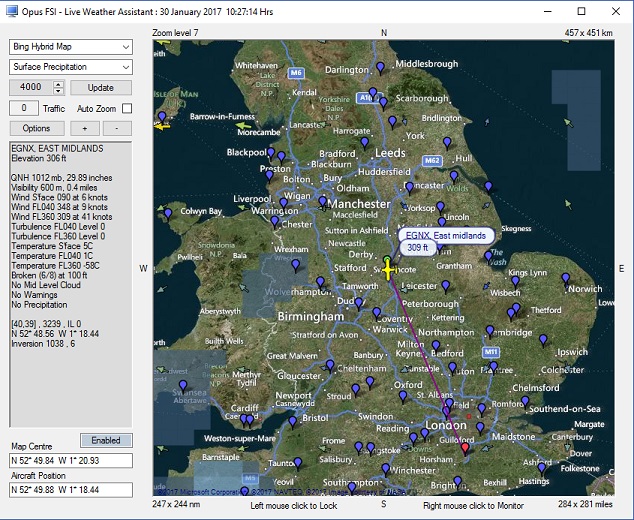The width and height of the screenshot is (634, 520).
Task: Increase the 4000 altitude with up arrow
Action: [x=58, y=84]
